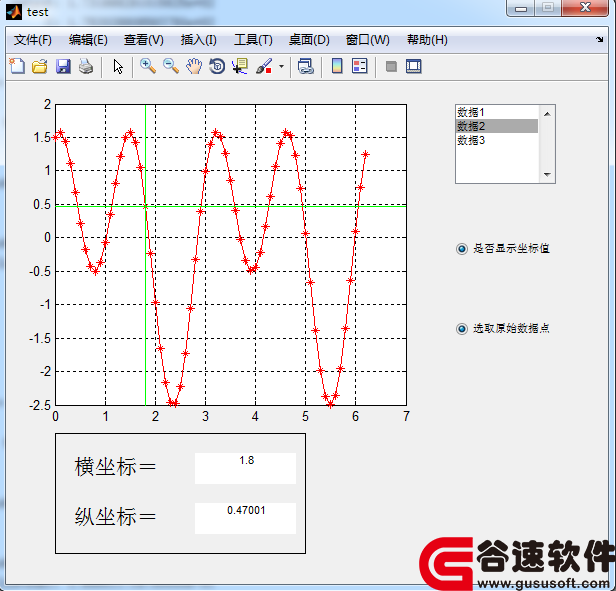This screenshot has width=616, height=591.
Task: Activate the Zoom In magnifier tool
Action: click(x=148, y=66)
